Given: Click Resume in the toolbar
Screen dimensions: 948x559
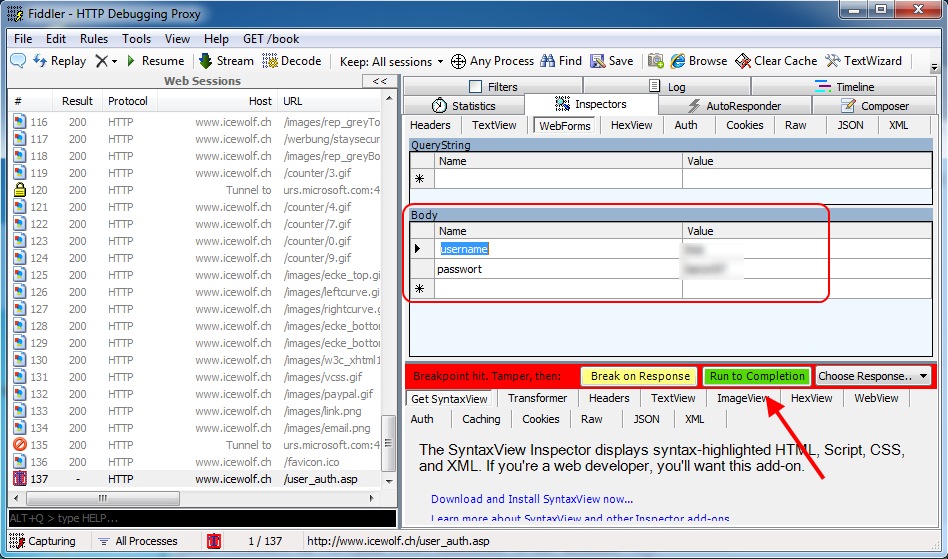Looking at the screenshot, I should [x=155, y=60].
